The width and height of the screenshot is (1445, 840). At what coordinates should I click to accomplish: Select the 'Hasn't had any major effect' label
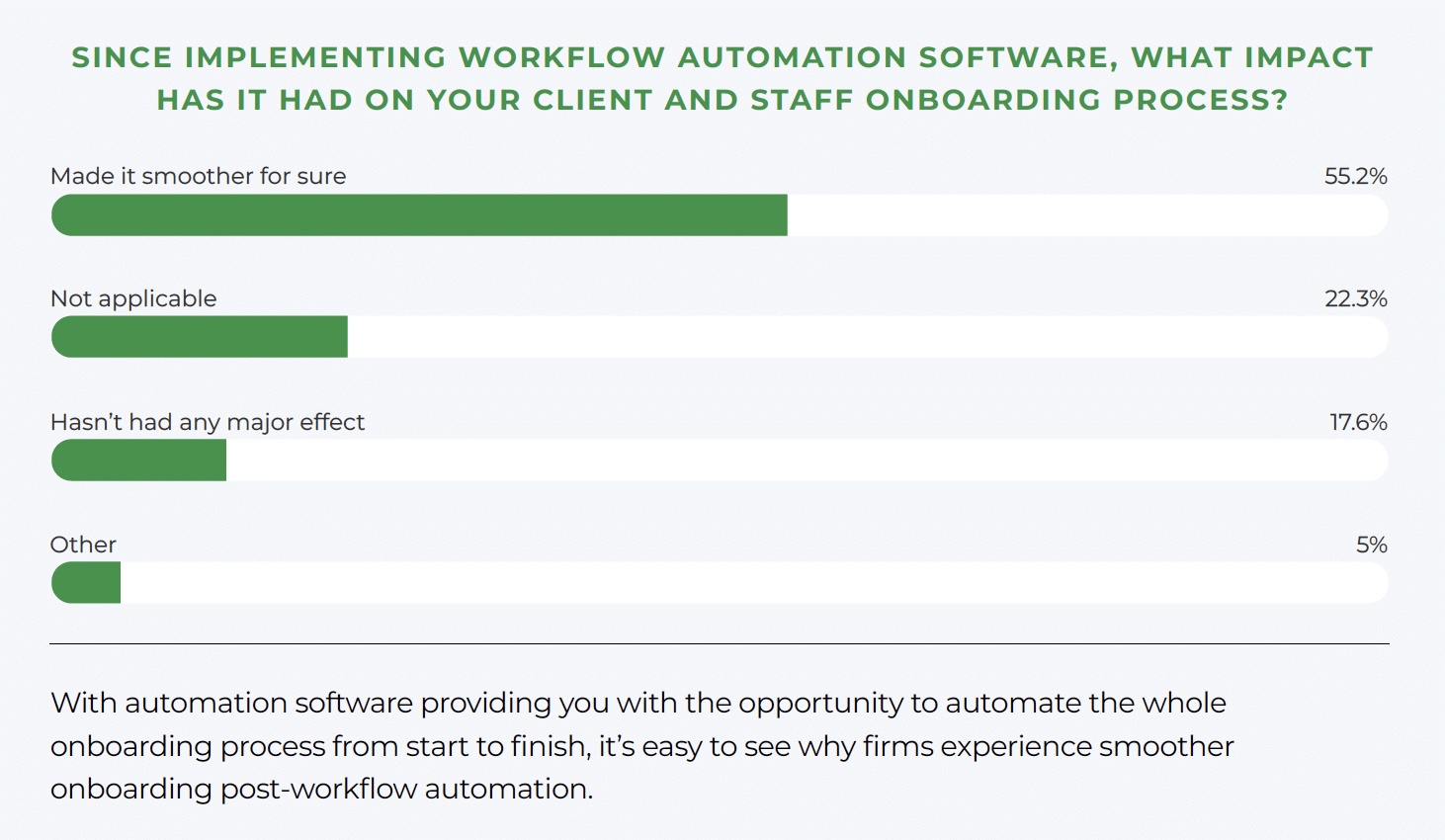[208, 423]
